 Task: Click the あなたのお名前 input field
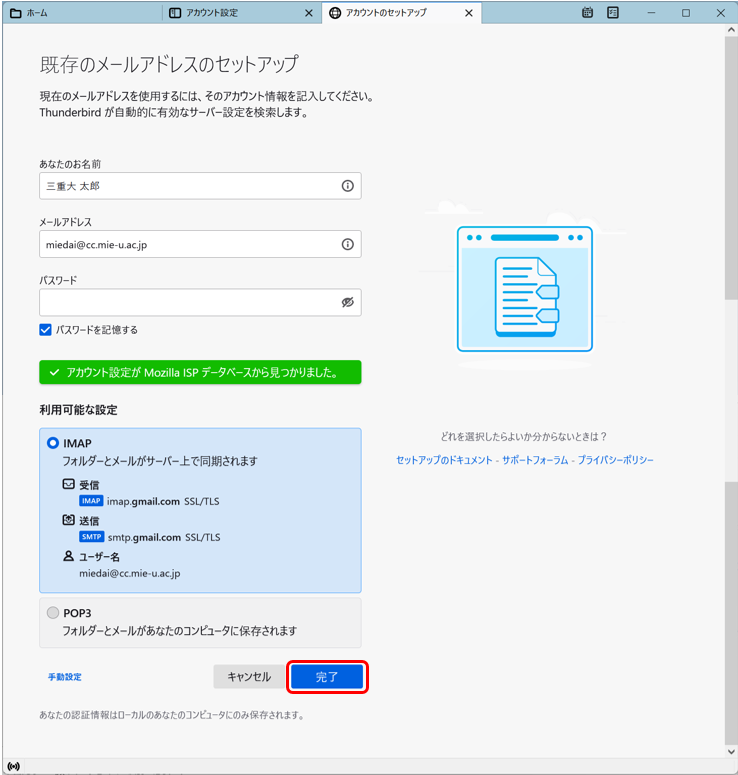[200, 186]
